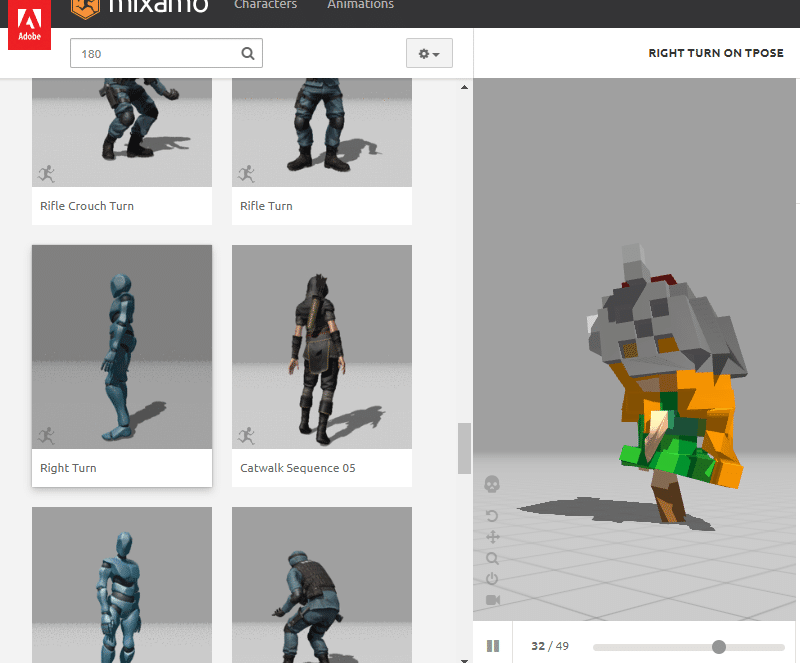This screenshot has width=800, height=663.
Task: Click the frame counter 32 / 49
Action: (x=550, y=646)
